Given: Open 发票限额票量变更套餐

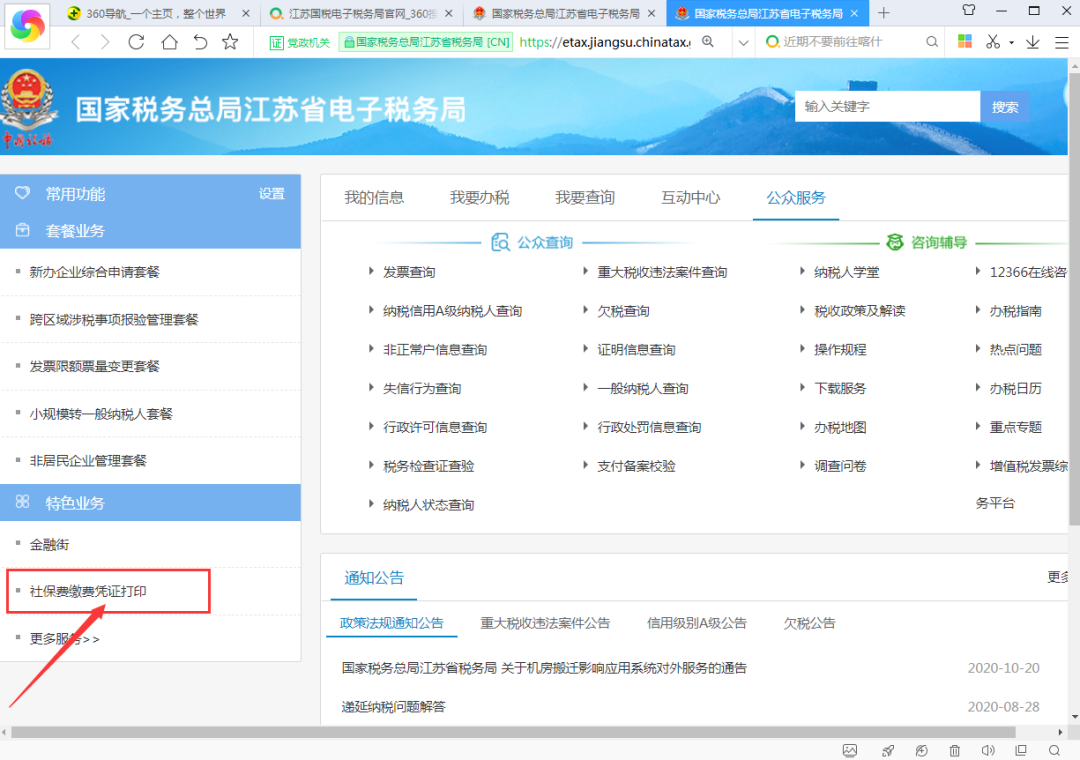Looking at the screenshot, I should click(x=94, y=367).
